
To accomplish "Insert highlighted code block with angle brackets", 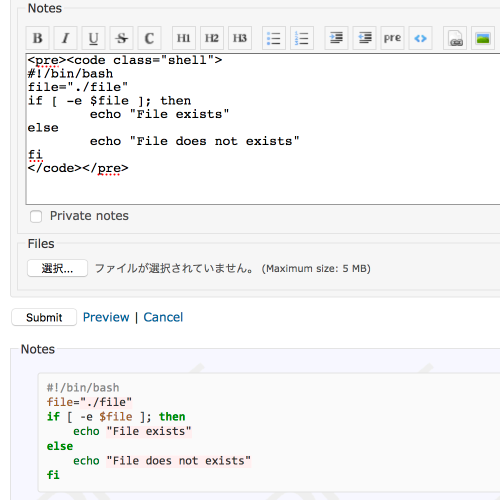I will tap(420, 38).
